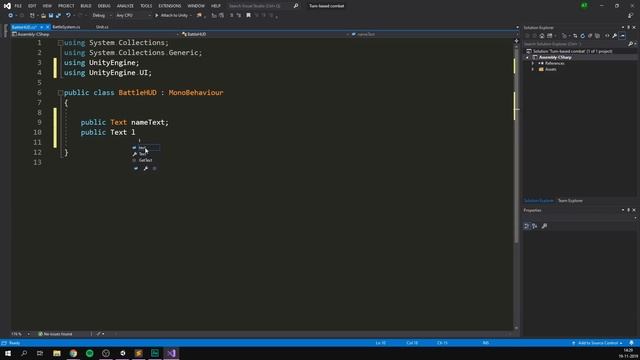This screenshot has width=640, height=360.
Task: Click Add to Source Control button
Action: click(x=598, y=343)
